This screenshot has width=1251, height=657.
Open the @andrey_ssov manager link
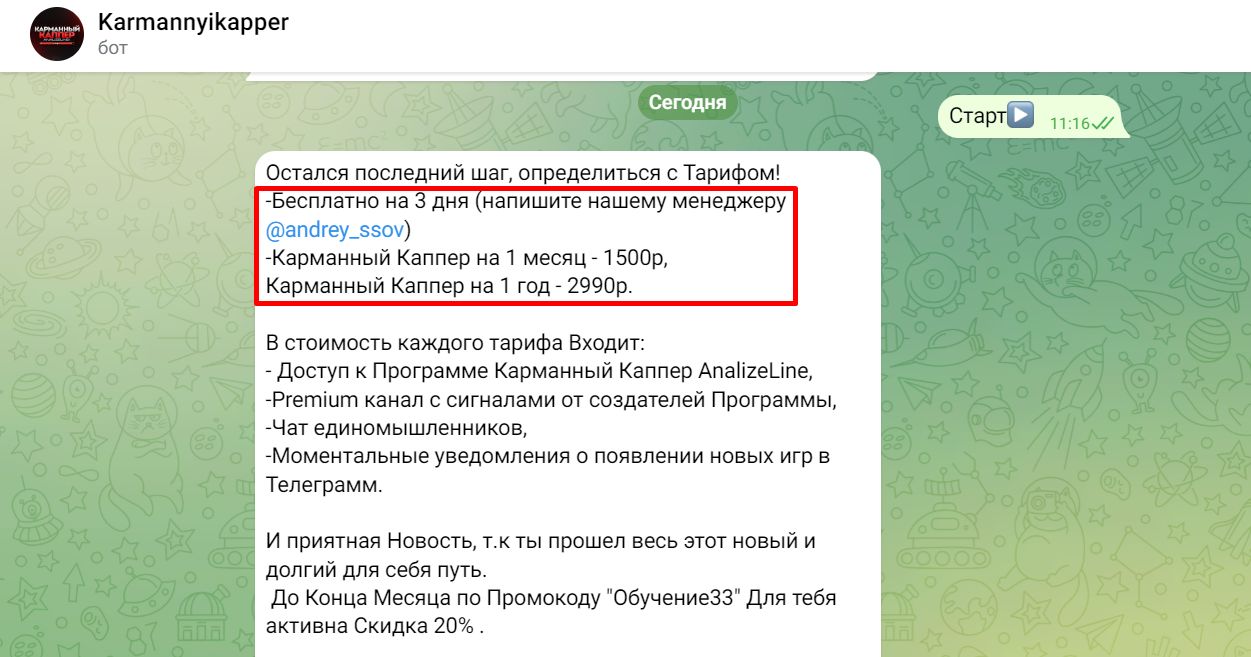point(335,230)
